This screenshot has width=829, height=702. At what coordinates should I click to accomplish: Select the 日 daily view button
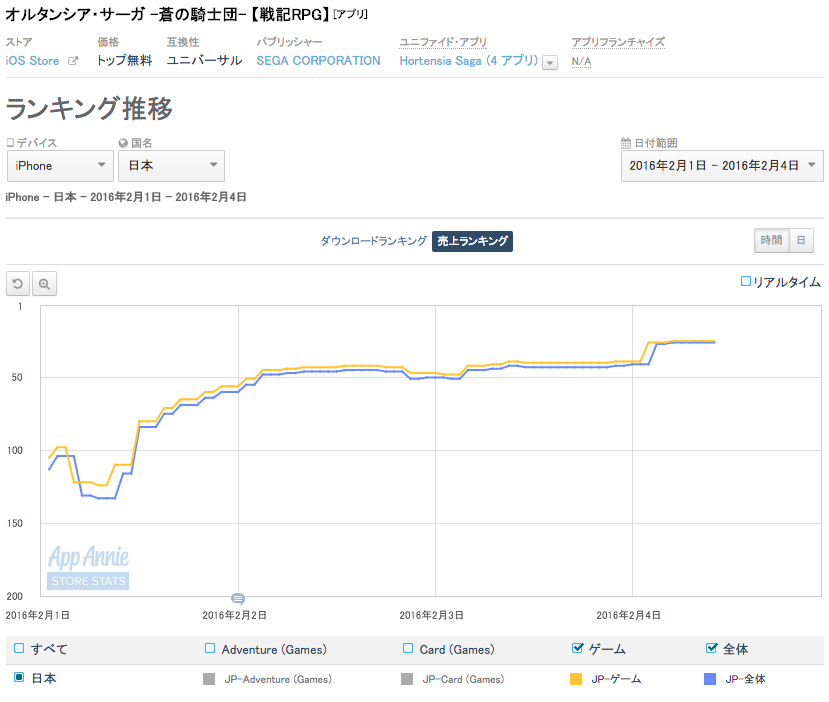point(801,241)
